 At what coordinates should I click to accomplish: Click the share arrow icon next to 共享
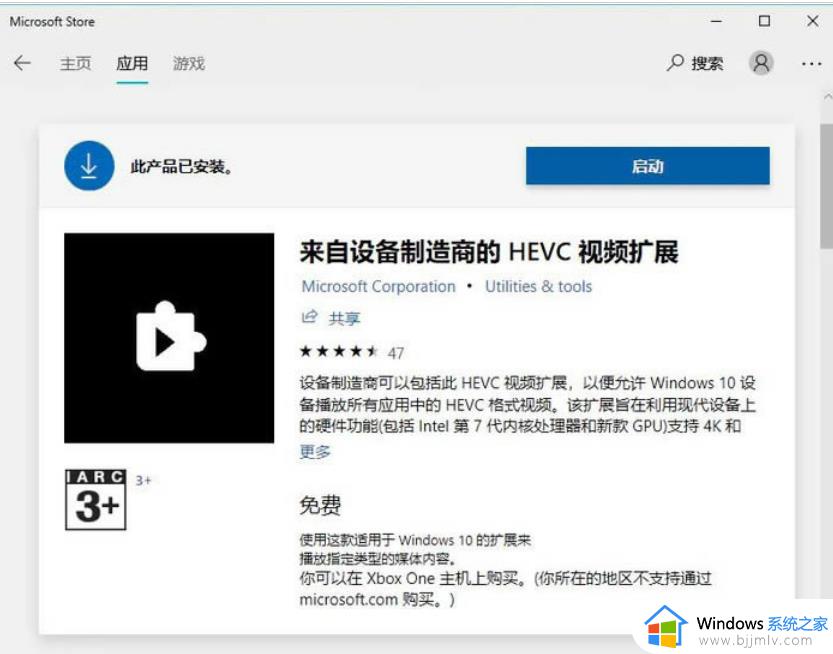click(309, 317)
